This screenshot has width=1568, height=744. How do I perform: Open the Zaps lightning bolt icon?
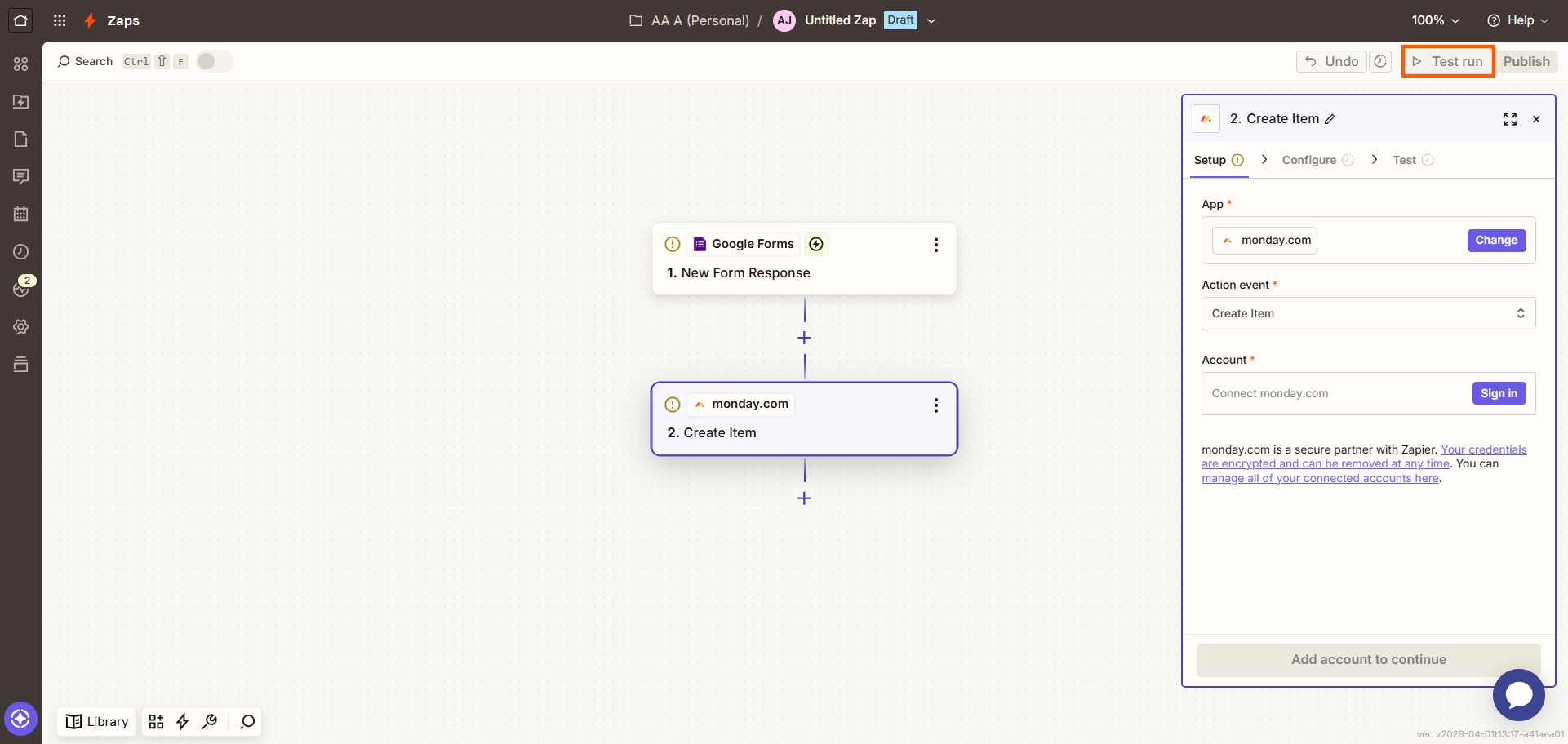[89, 20]
